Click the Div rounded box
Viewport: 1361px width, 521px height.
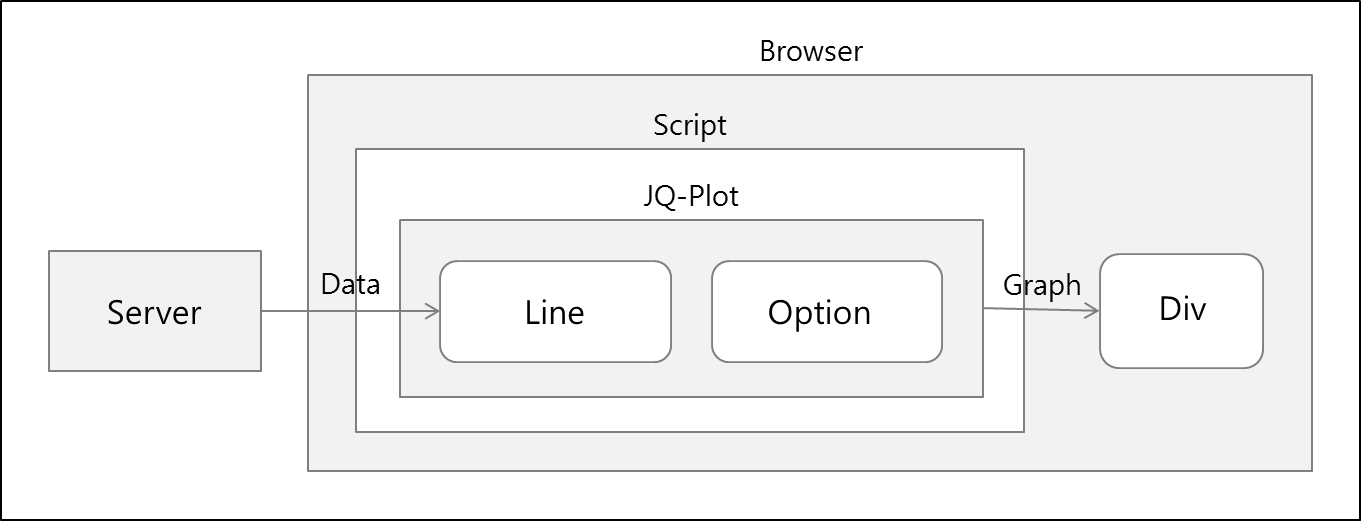point(1181,311)
